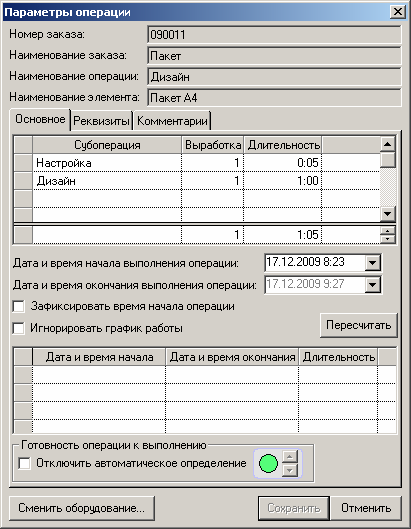Open the operation end date dropdown
The width and height of the screenshot is (411, 529).
pos(373,285)
